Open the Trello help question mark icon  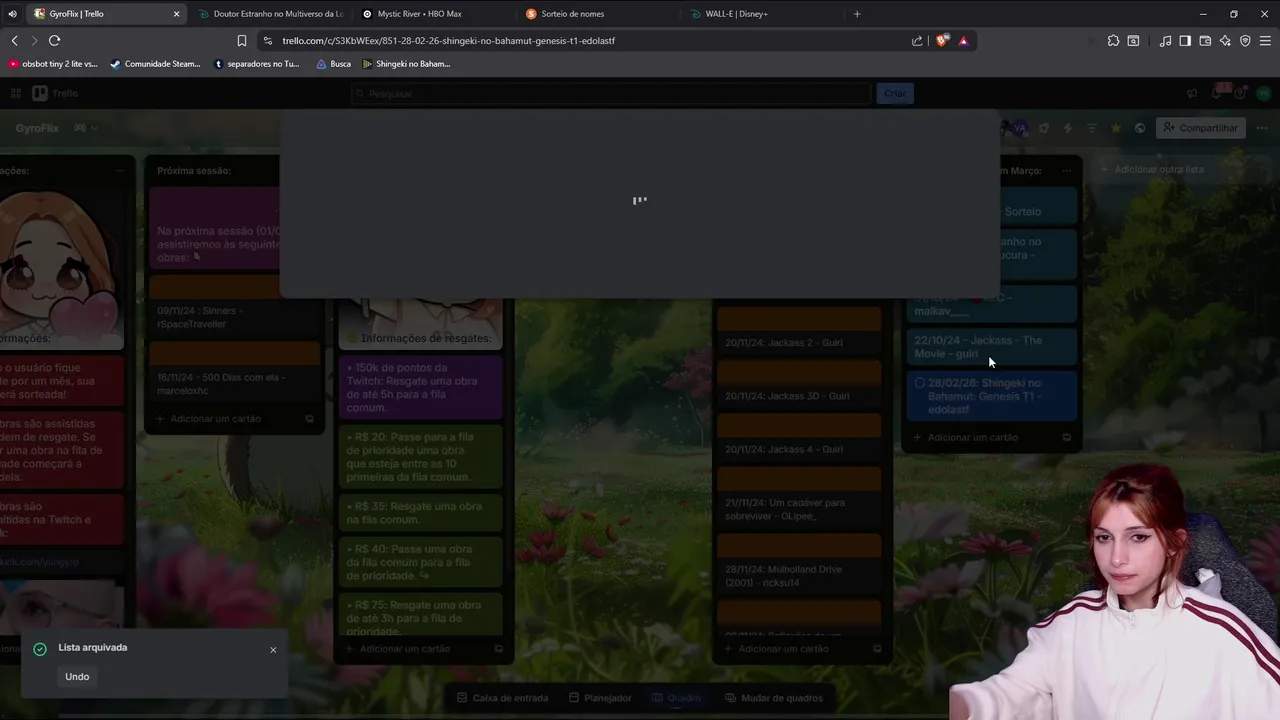1240,93
